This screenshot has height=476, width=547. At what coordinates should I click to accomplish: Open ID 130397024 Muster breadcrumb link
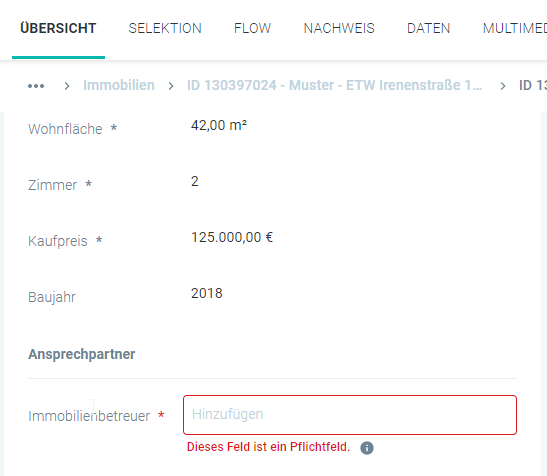point(334,85)
